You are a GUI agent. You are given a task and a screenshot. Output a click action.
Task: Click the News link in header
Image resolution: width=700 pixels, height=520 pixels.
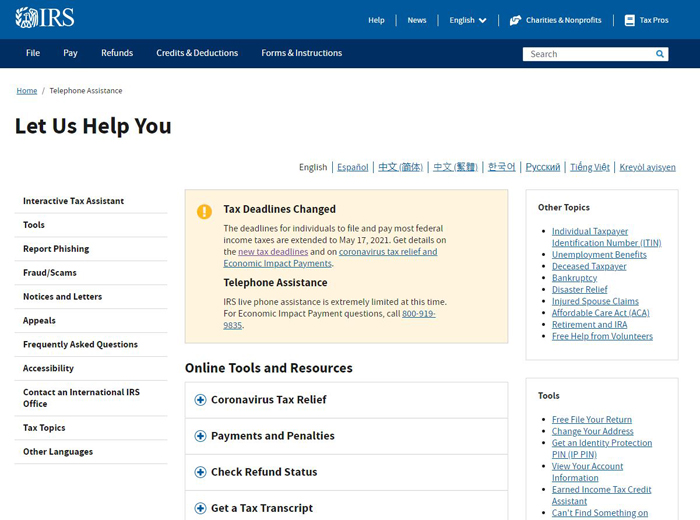point(417,20)
